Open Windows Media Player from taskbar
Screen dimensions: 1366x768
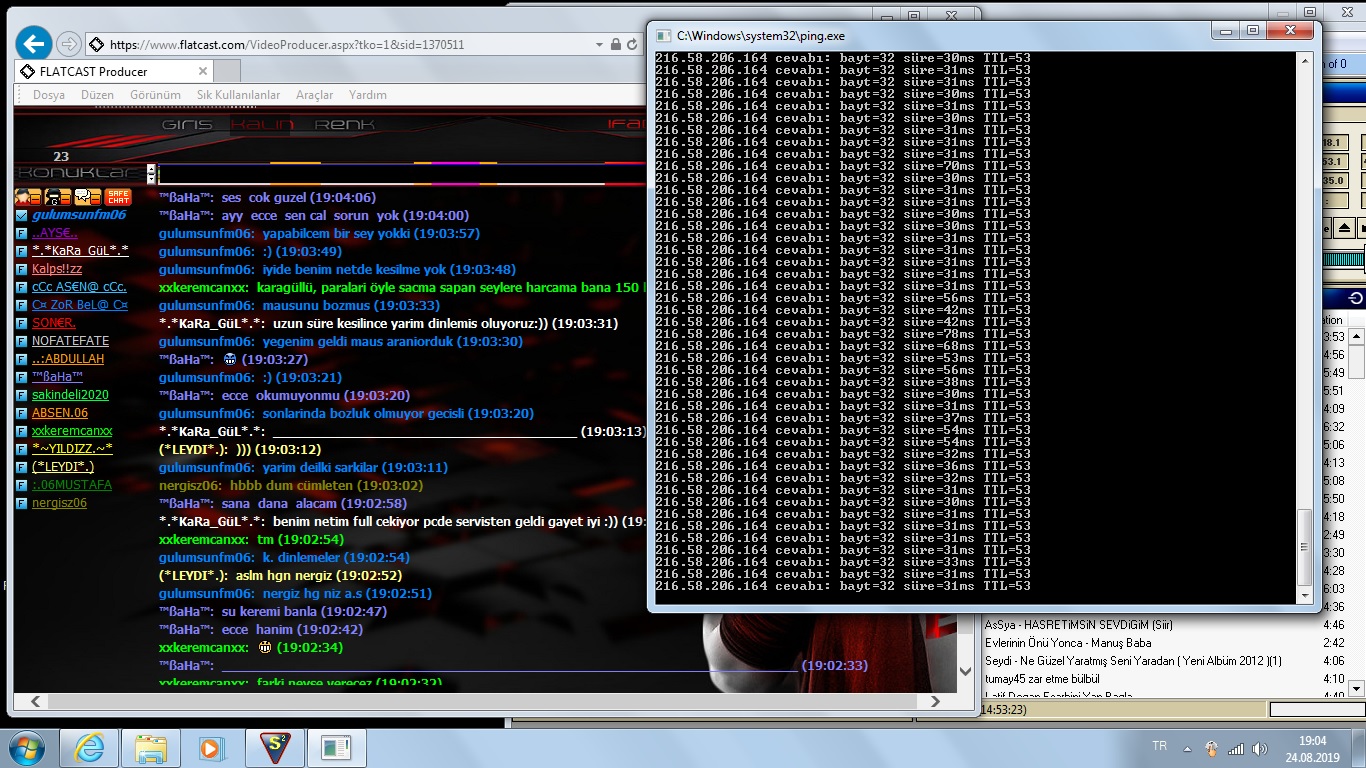(x=211, y=747)
